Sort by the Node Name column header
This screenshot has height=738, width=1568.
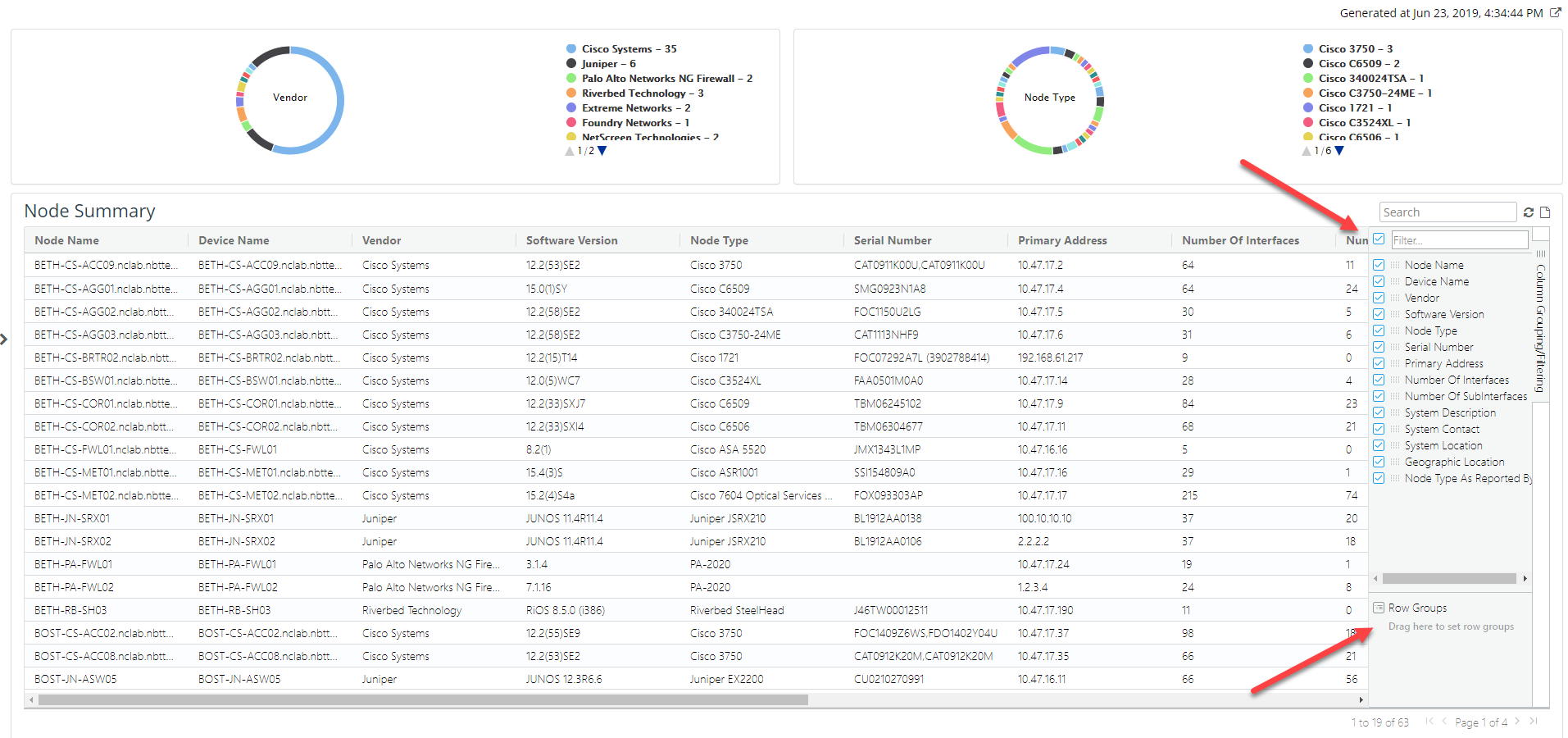pos(67,240)
